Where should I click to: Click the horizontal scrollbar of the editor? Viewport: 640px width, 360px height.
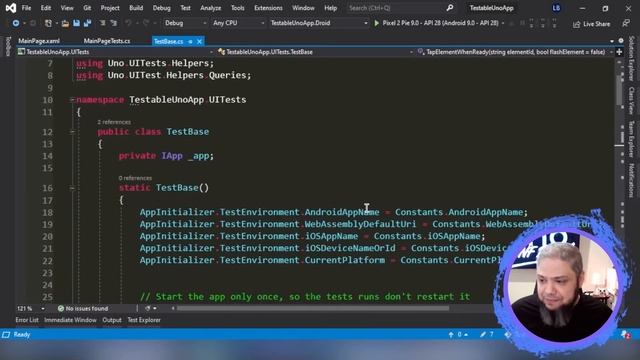click(x=313, y=308)
